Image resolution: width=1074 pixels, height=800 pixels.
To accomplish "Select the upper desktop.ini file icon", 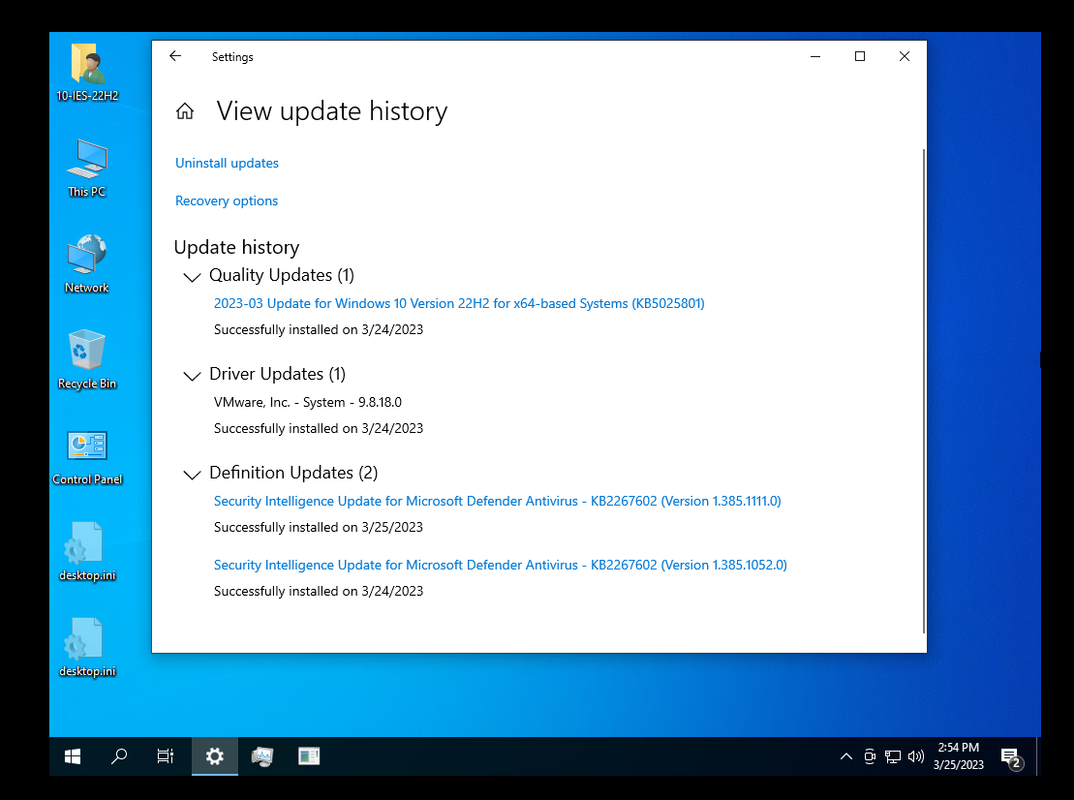I will pyautogui.click(x=87, y=552).
